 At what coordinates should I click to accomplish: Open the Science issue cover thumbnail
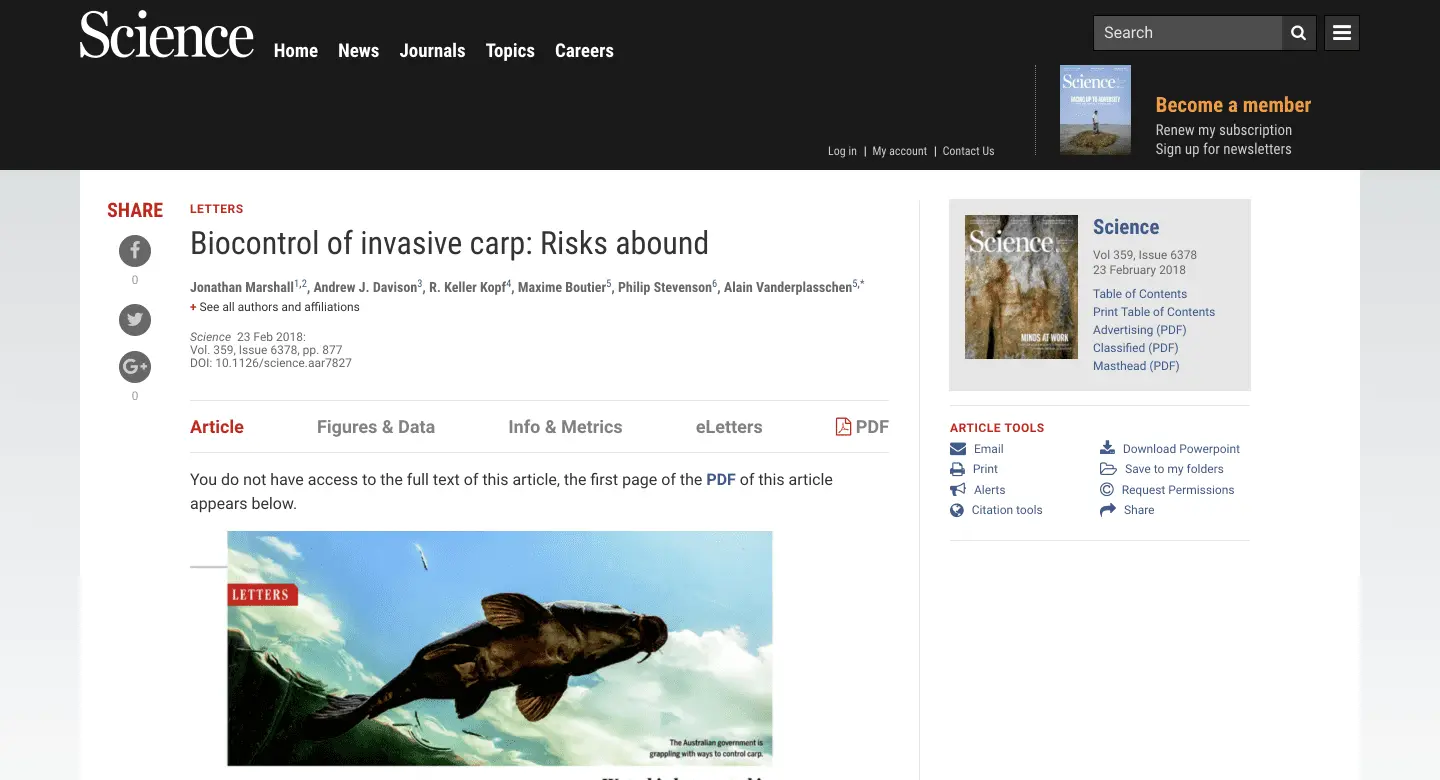click(x=1021, y=287)
